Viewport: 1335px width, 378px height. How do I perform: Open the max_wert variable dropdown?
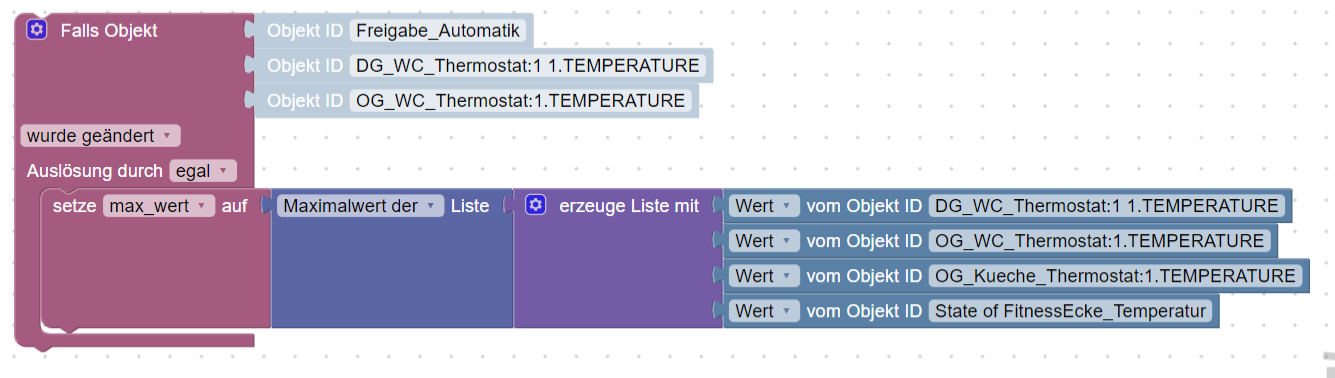(159, 206)
